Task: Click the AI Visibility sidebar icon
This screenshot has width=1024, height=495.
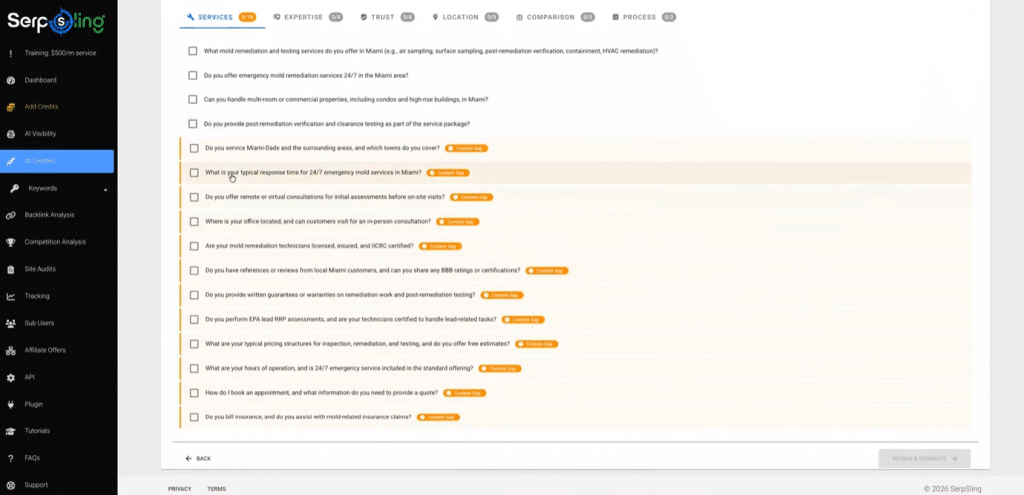Action: (x=10, y=133)
